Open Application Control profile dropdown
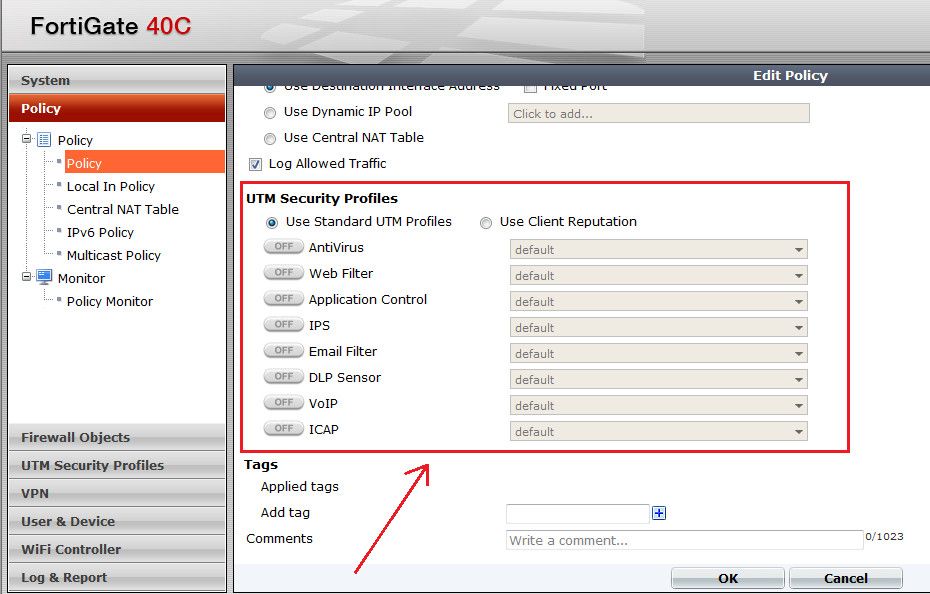The height and width of the screenshot is (594, 930). click(x=658, y=302)
